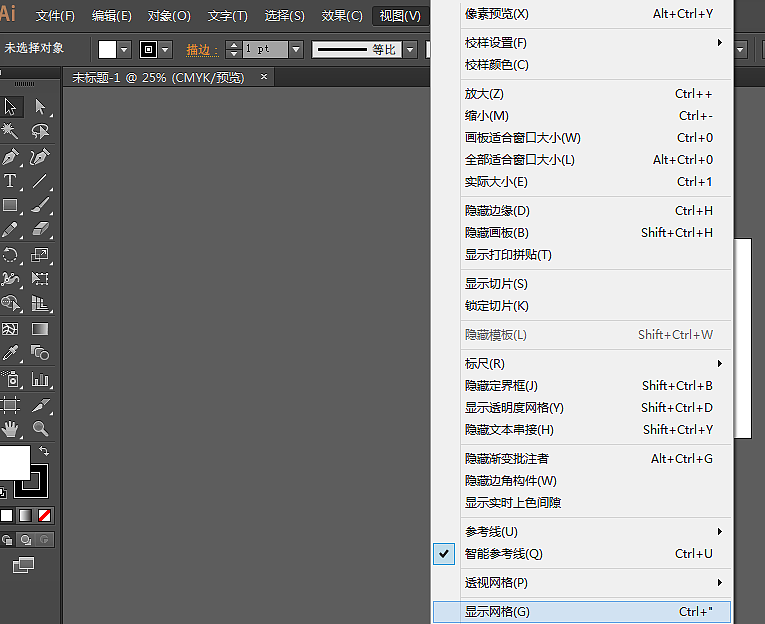Select the Perspective Grid tool
This screenshot has height=624, width=765.
tap(40, 303)
